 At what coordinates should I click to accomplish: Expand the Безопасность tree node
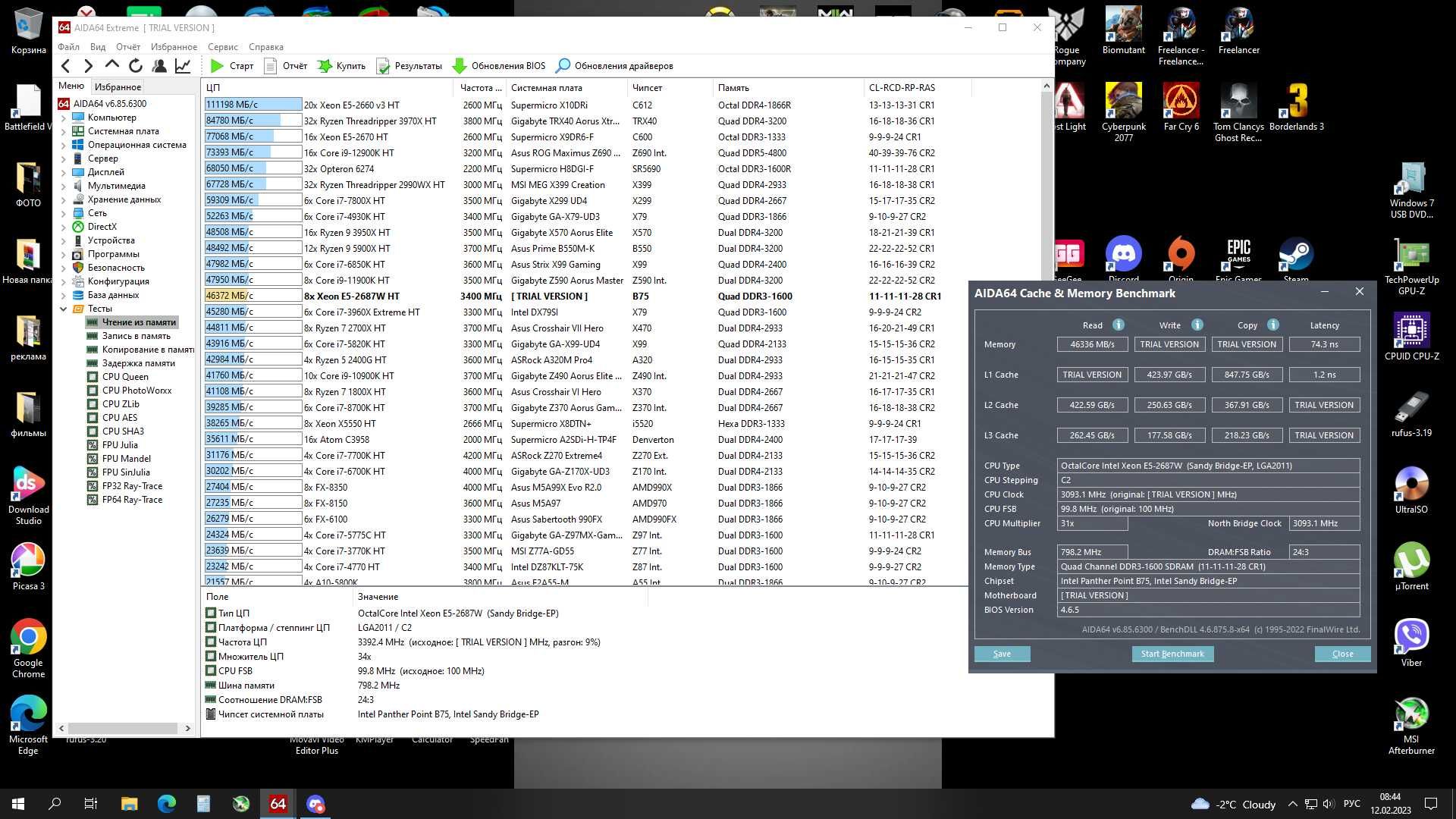(64, 268)
